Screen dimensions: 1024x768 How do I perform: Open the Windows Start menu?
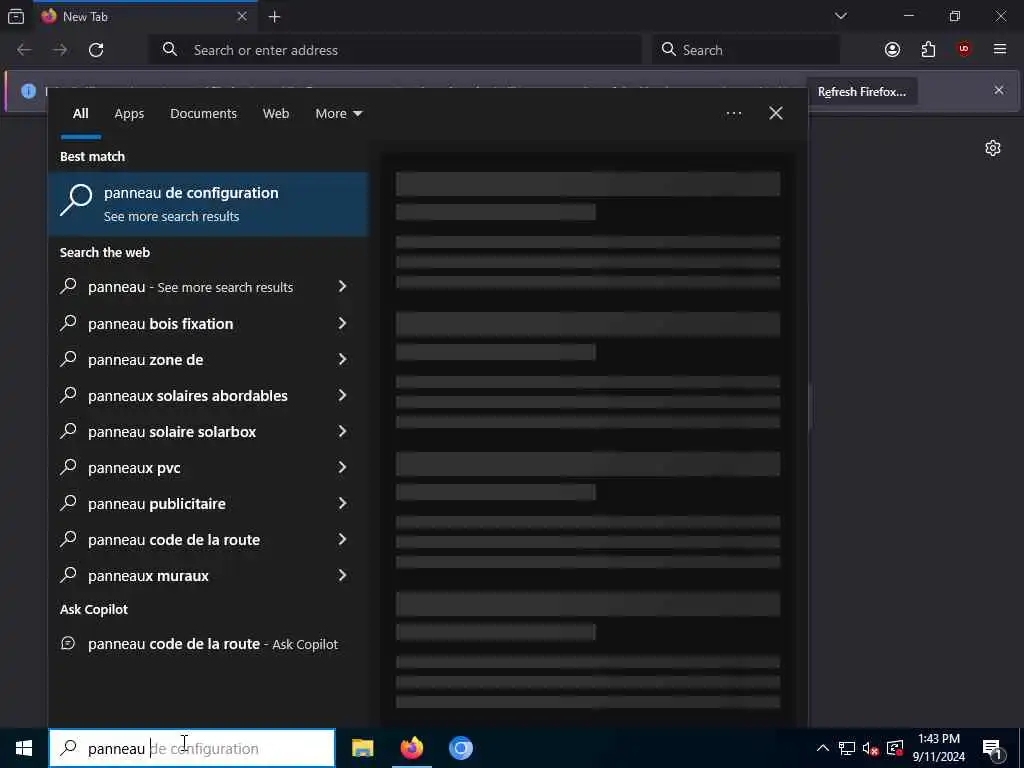pyautogui.click(x=24, y=748)
